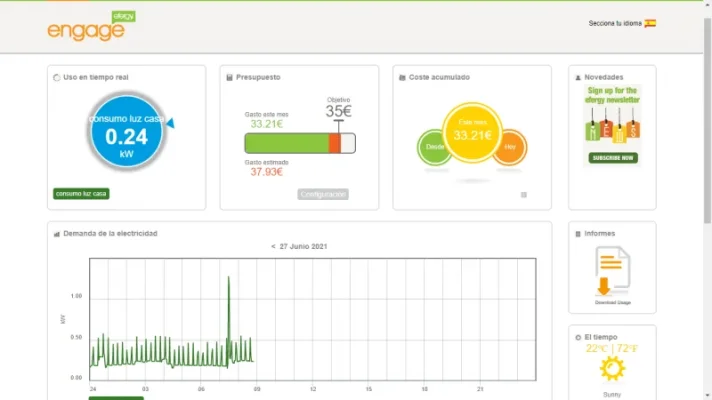
Task: Click the engage efergy logo
Action: tap(91, 26)
